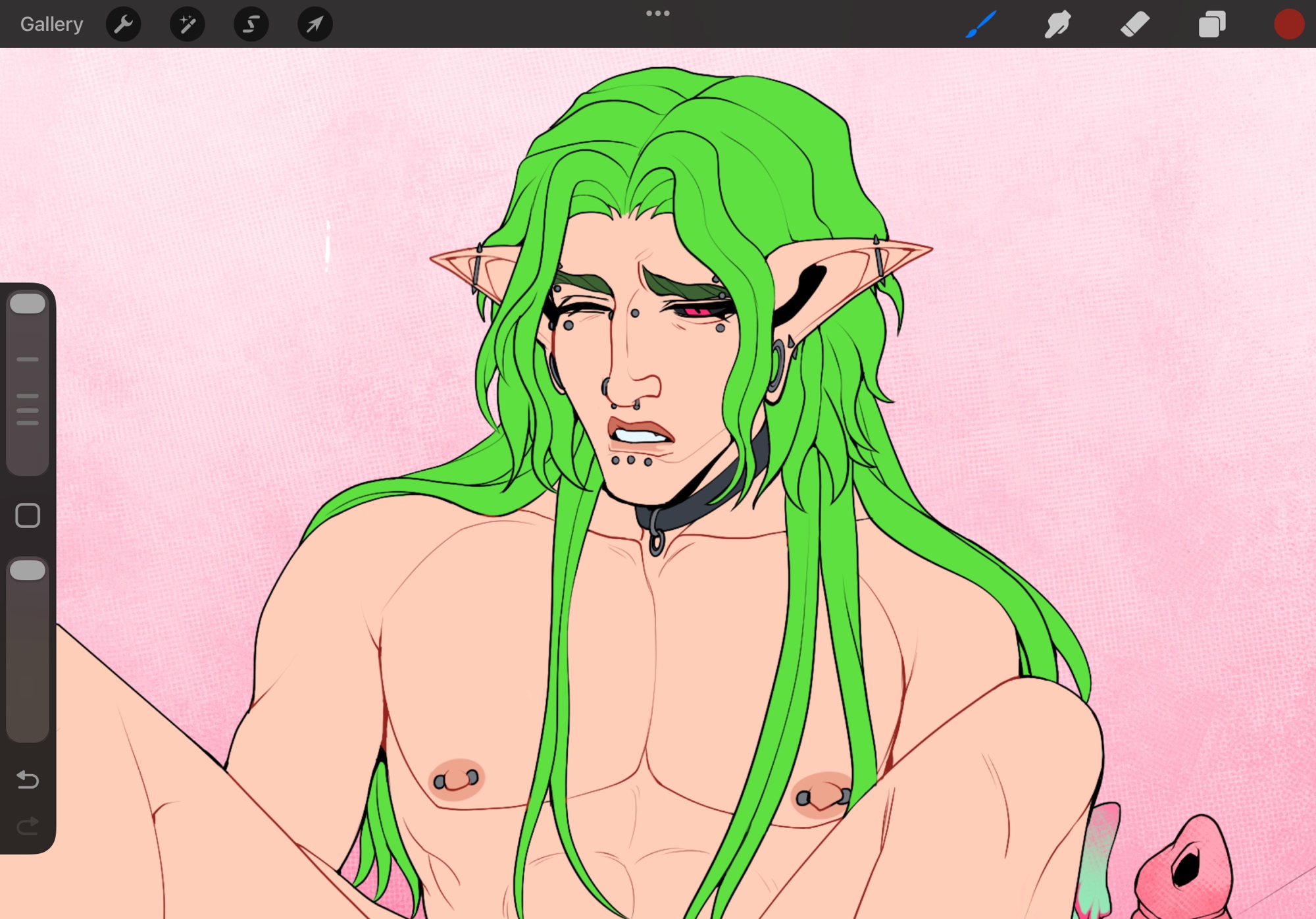This screenshot has height=919, width=1316.
Task: Select the Smudge finger tool
Action: click(x=1057, y=24)
